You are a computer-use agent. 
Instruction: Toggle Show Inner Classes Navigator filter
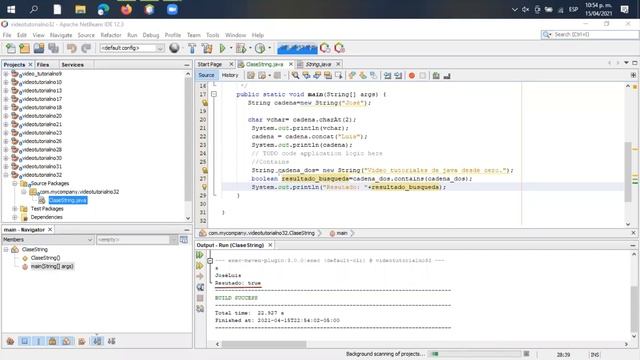pyautogui.click(x=67, y=341)
